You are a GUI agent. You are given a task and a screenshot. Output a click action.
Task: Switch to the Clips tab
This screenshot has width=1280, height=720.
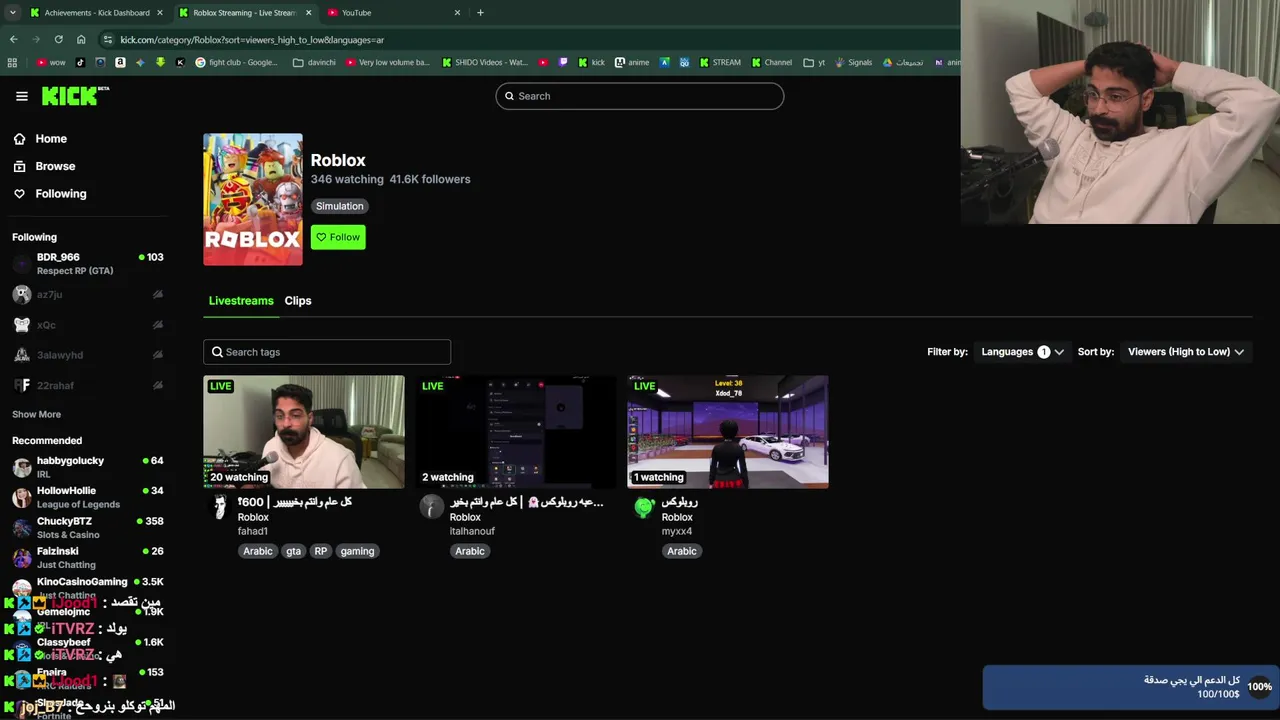pos(298,301)
